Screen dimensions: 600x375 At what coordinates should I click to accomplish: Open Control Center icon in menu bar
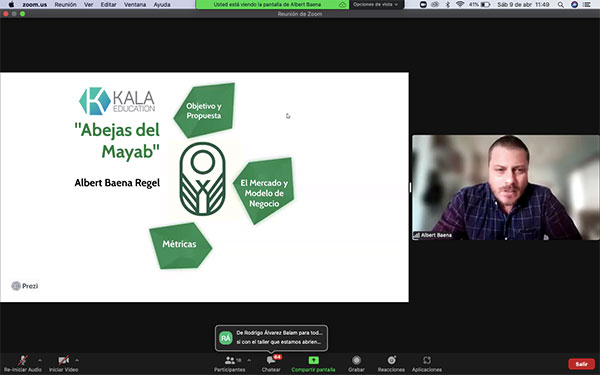[x=587, y=5]
